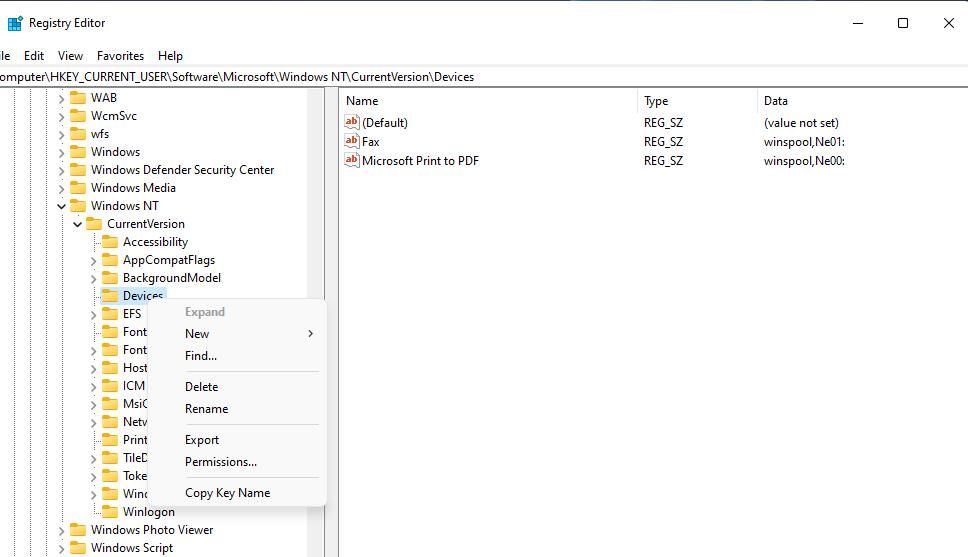The height and width of the screenshot is (557, 968).
Task: Sort values by the Type column header
Action: pyautogui.click(x=697, y=101)
